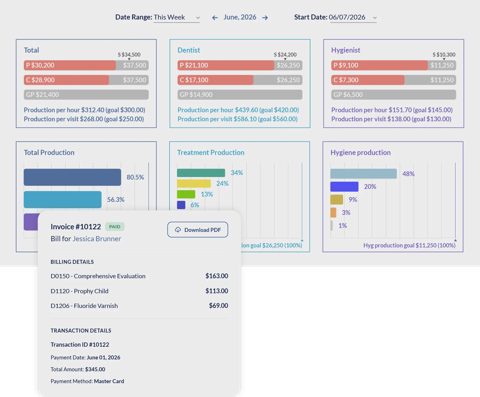Select the Total card title
Screen dimensions: 480x397
pyautogui.click(x=31, y=50)
